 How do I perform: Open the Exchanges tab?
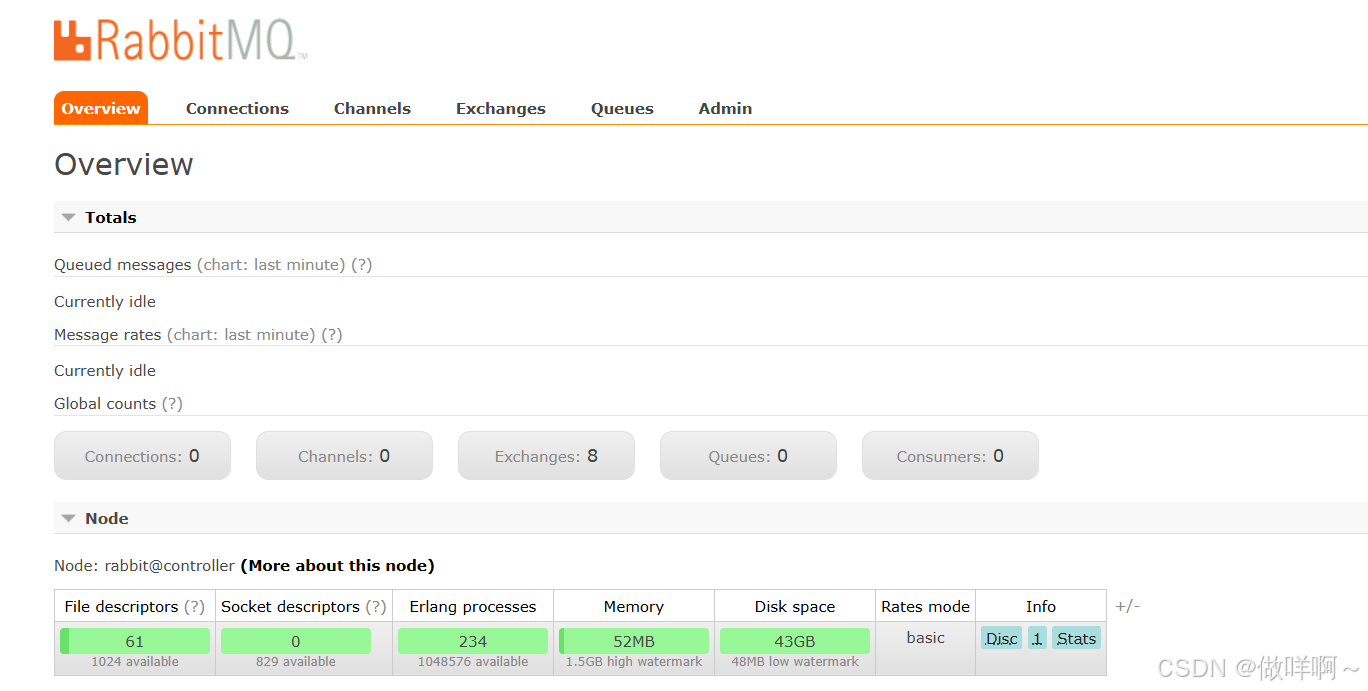point(501,108)
